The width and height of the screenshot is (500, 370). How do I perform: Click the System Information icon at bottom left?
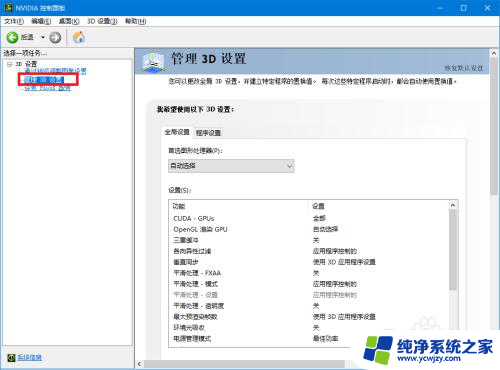tap(11, 357)
